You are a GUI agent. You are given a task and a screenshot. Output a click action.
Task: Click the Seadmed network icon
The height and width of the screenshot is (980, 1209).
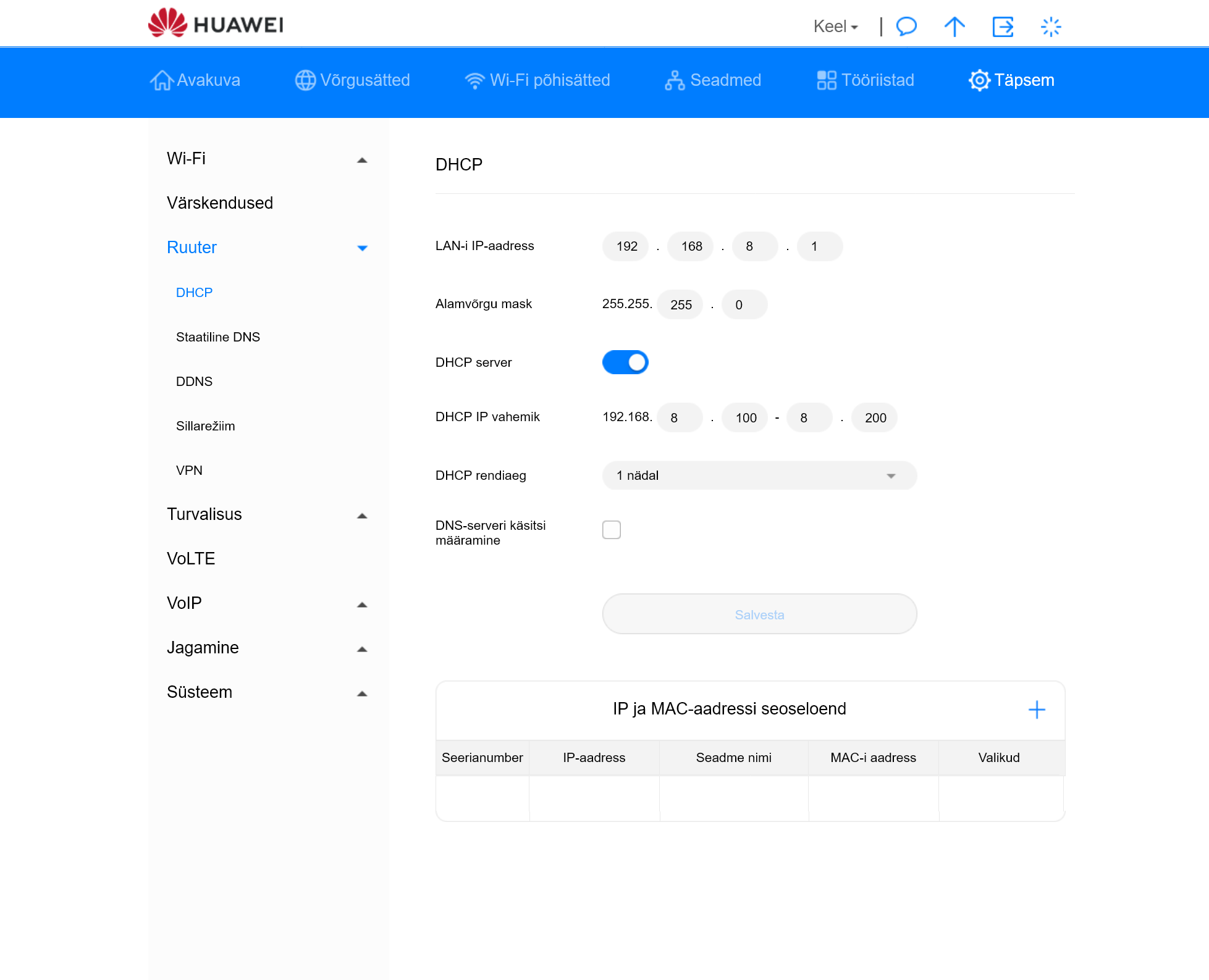pyautogui.click(x=675, y=80)
